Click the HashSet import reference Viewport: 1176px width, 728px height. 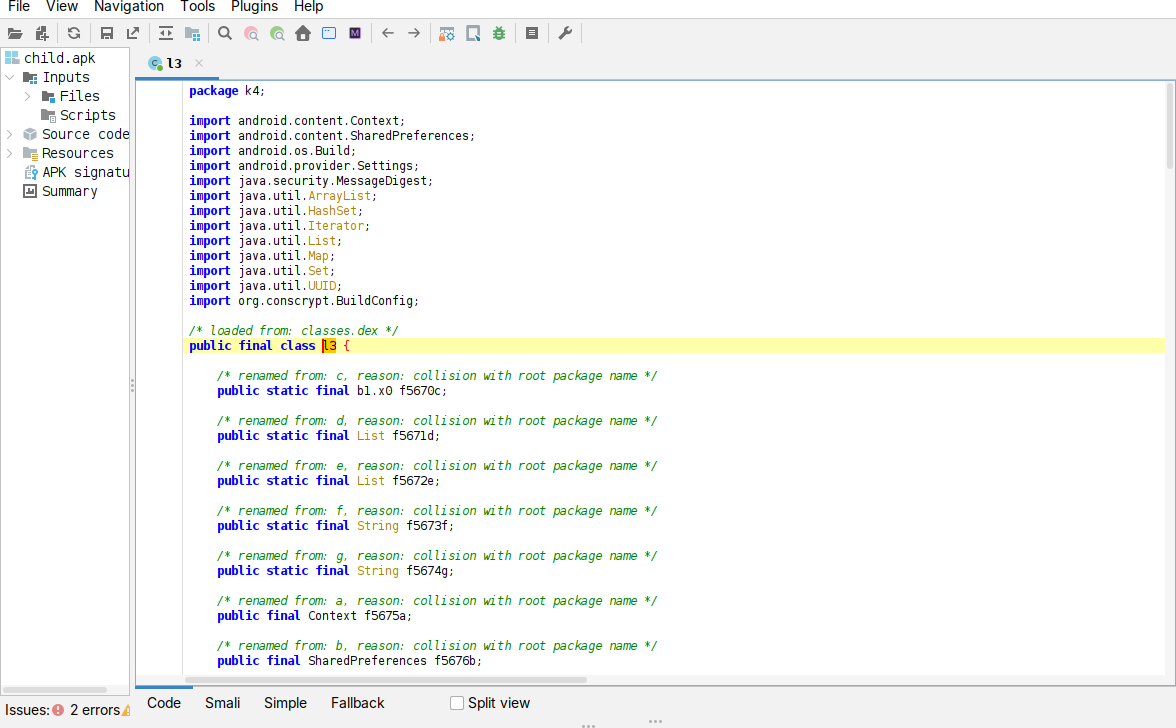pyautogui.click(x=332, y=211)
